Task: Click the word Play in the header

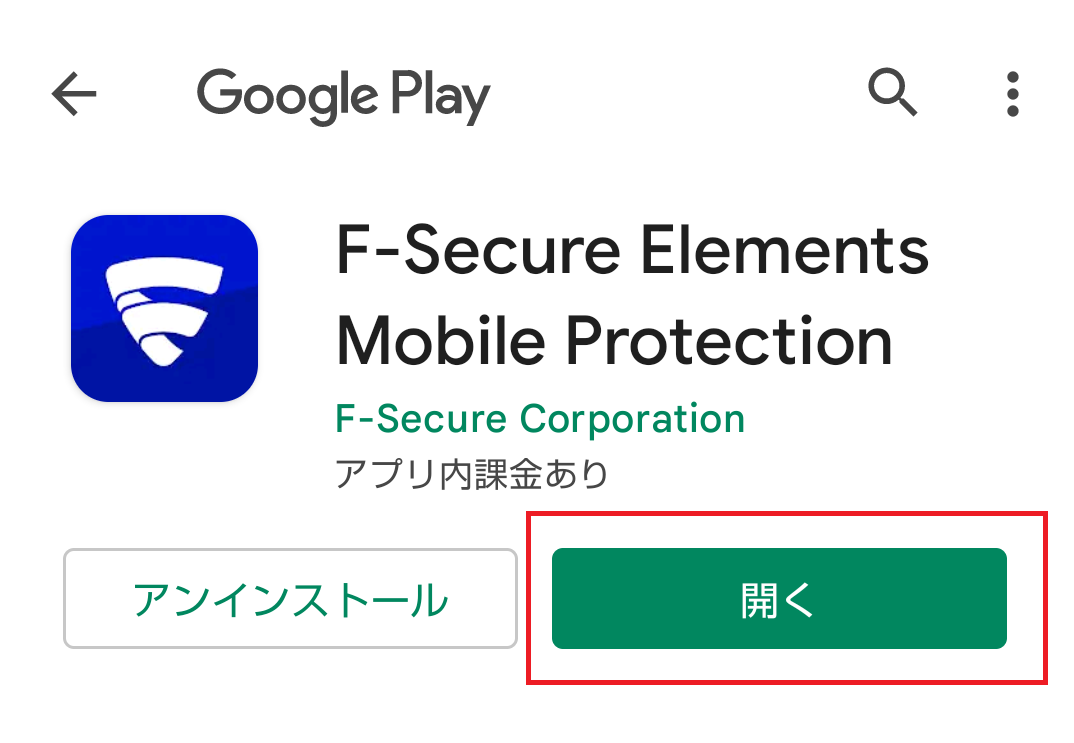Action: (x=440, y=97)
